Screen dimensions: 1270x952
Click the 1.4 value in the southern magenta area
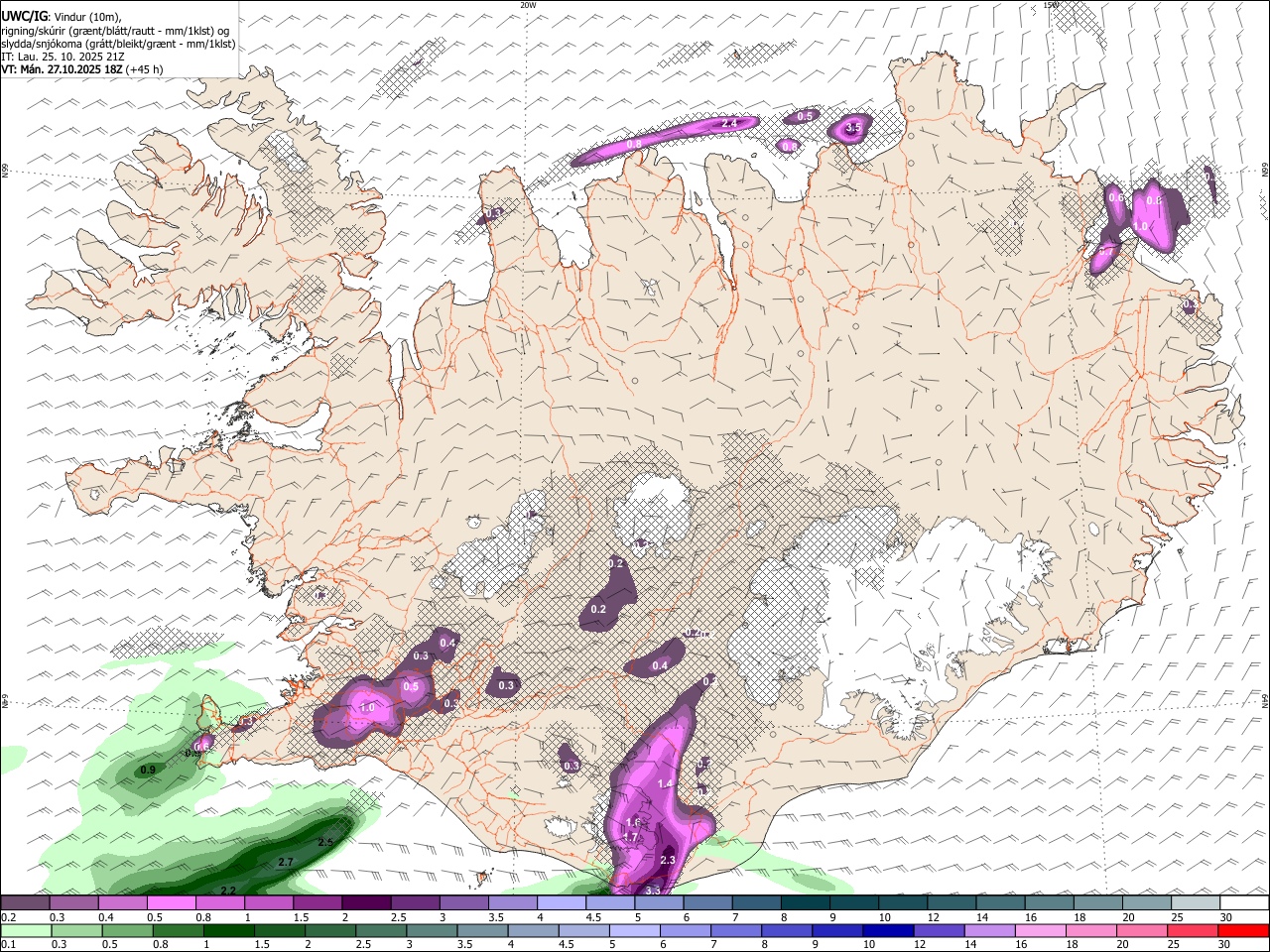tap(666, 783)
